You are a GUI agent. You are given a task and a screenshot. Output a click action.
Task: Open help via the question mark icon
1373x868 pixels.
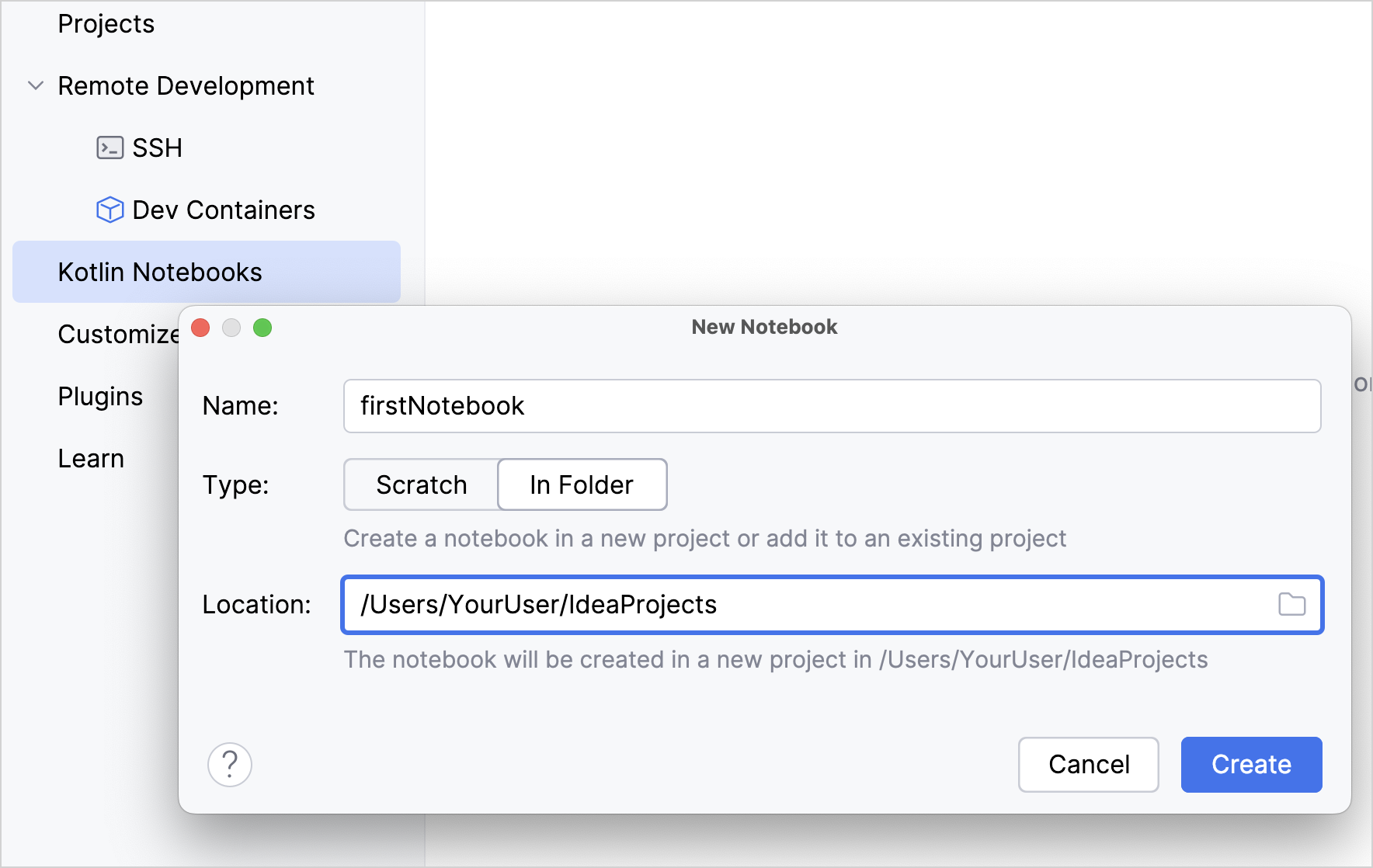[230, 765]
